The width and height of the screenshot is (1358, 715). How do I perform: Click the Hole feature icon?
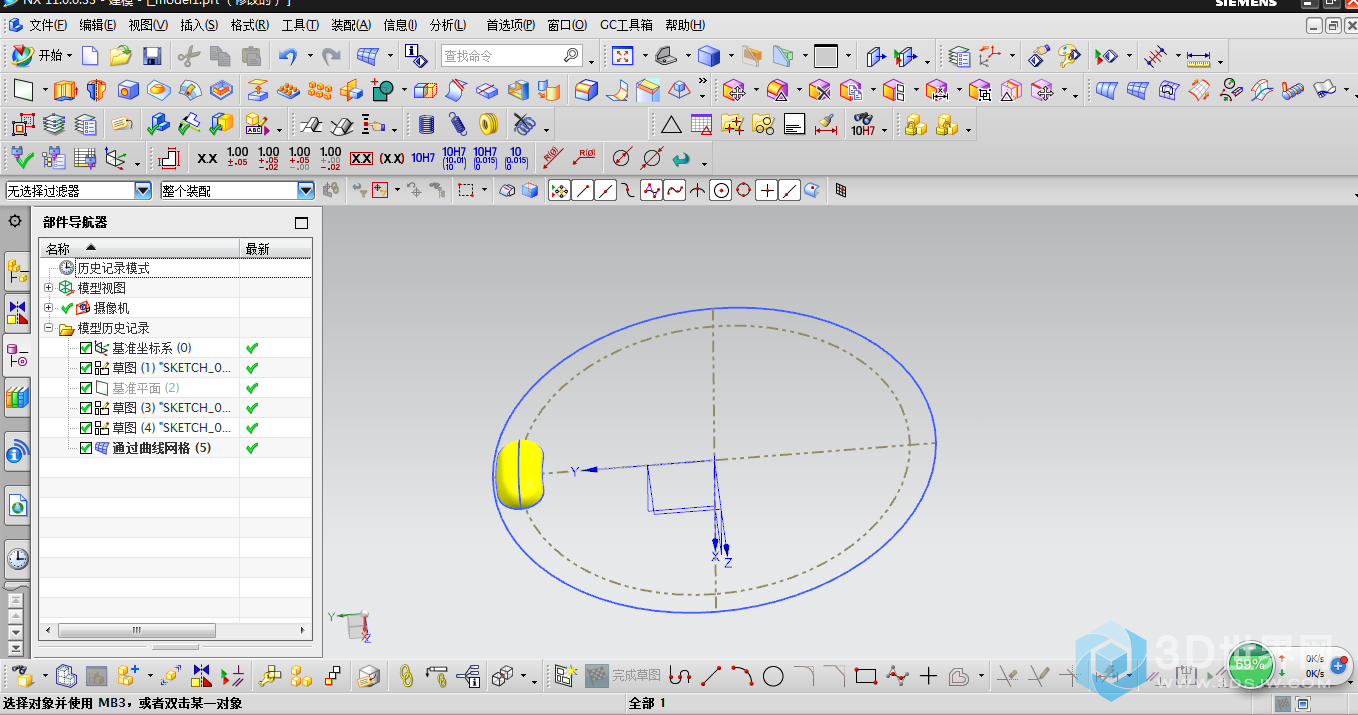click(x=128, y=91)
